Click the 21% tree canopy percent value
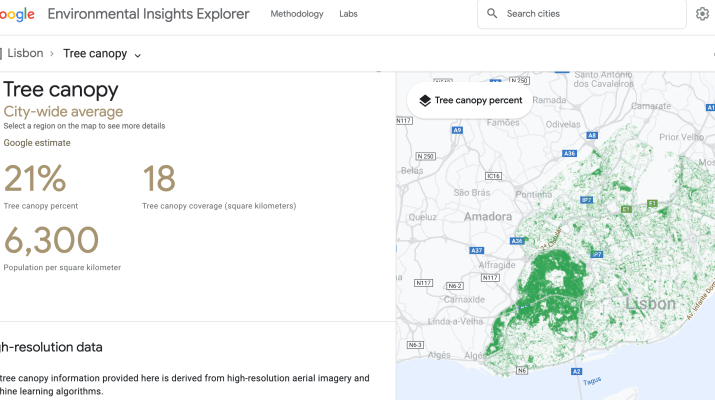This screenshot has height=400, width=715. tap(35, 178)
